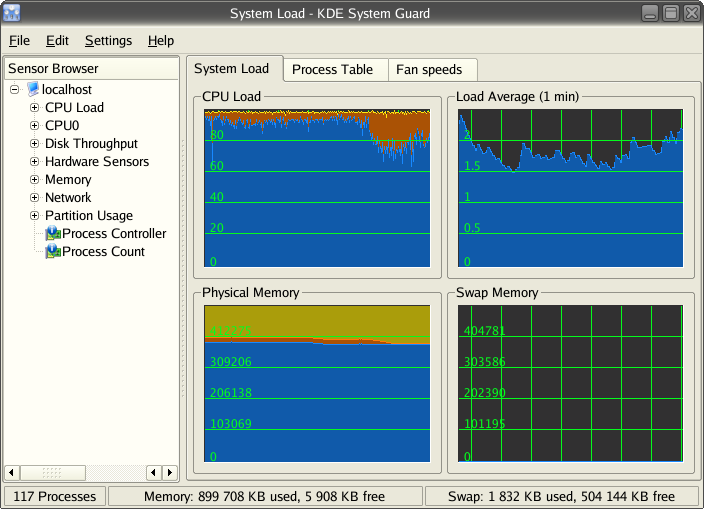704x509 pixels.
Task: Expand the Hardware Sensors group
Action: pyautogui.click(x=34, y=162)
